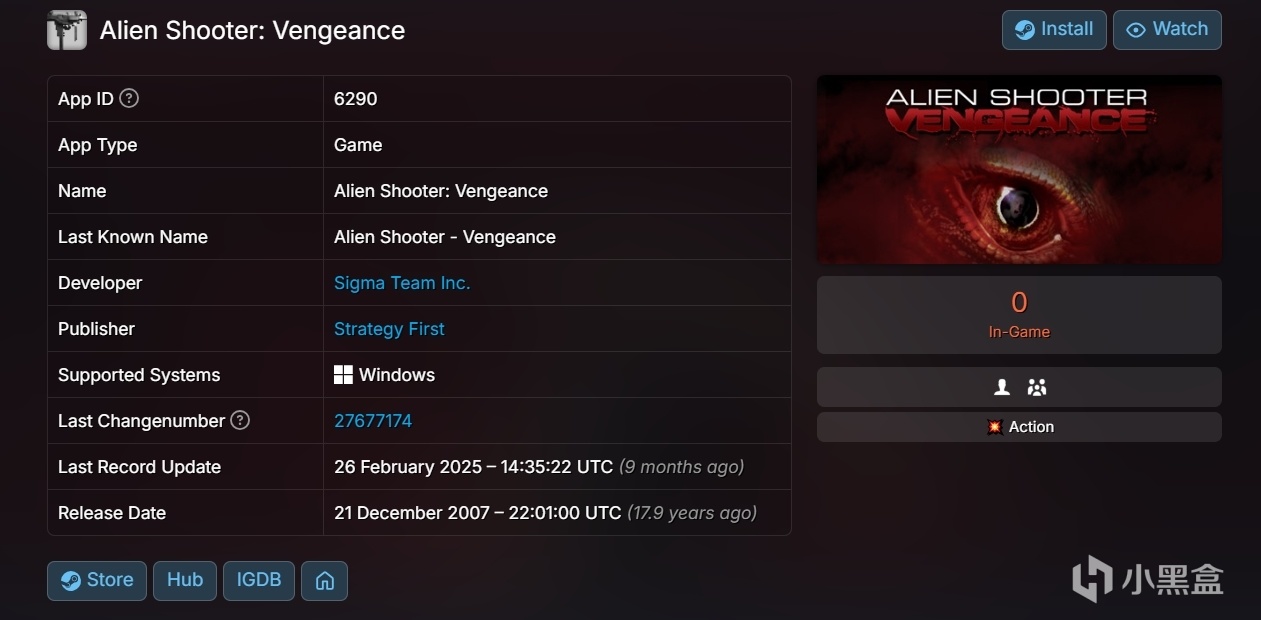Open the Strategy First publisher link
The width and height of the screenshot is (1261, 620).
point(389,329)
